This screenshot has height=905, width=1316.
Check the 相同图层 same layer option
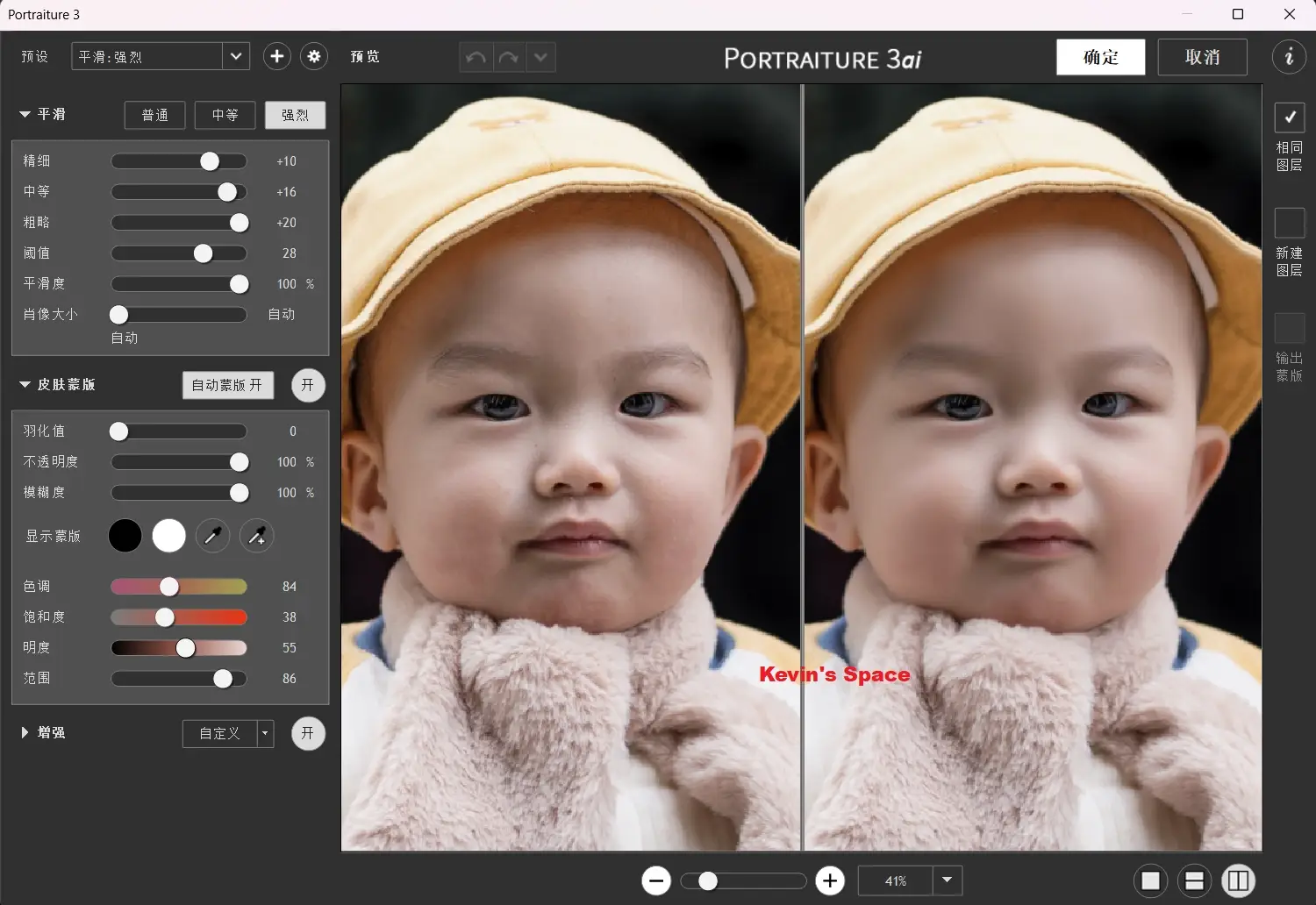[1290, 117]
